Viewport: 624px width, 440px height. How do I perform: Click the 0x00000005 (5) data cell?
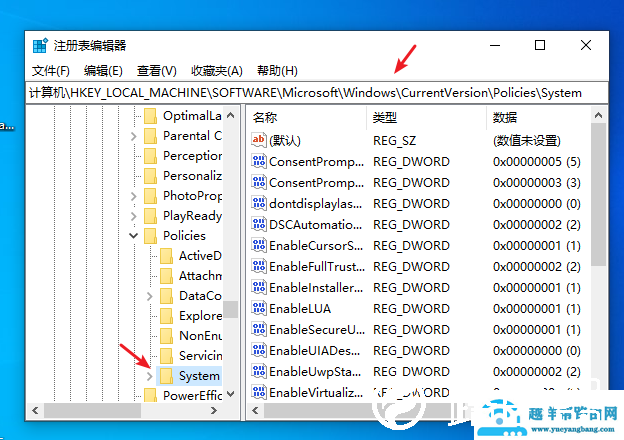(x=536, y=162)
